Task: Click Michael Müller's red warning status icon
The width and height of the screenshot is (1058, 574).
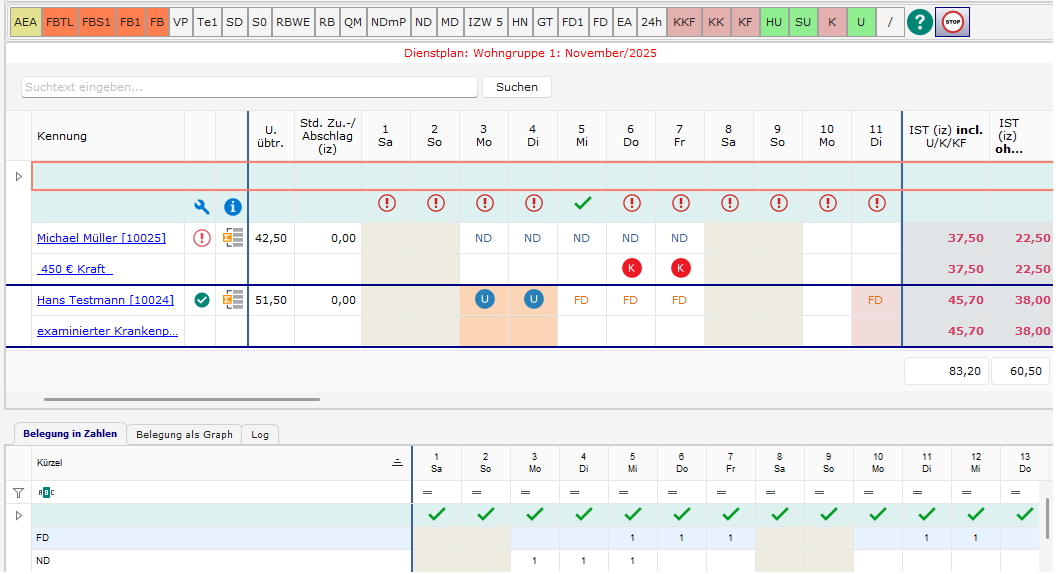Action: [202, 238]
